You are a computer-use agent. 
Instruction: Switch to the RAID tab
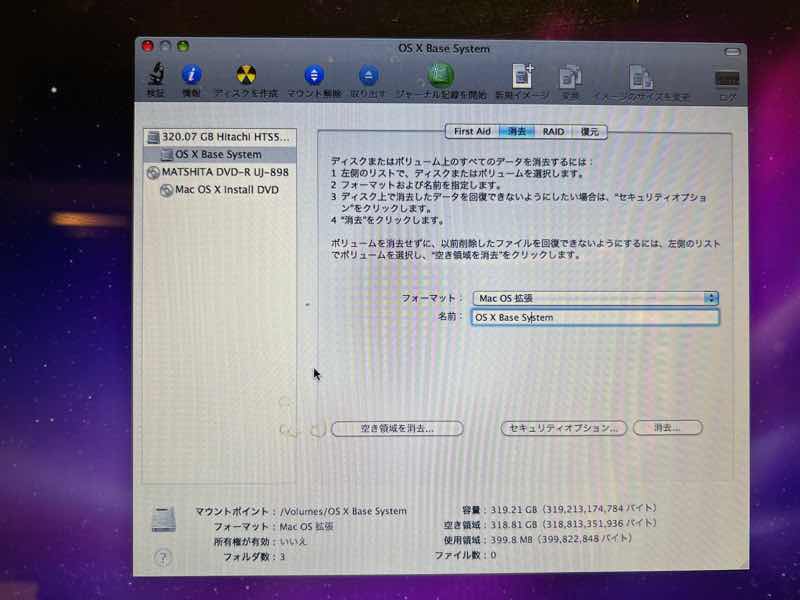click(x=553, y=132)
